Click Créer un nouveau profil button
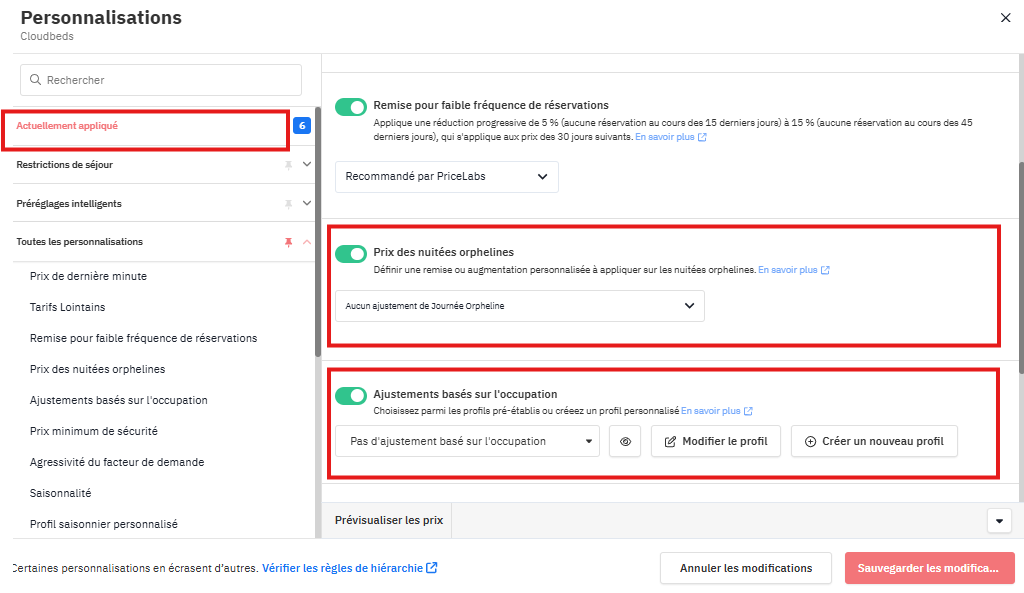 874,441
